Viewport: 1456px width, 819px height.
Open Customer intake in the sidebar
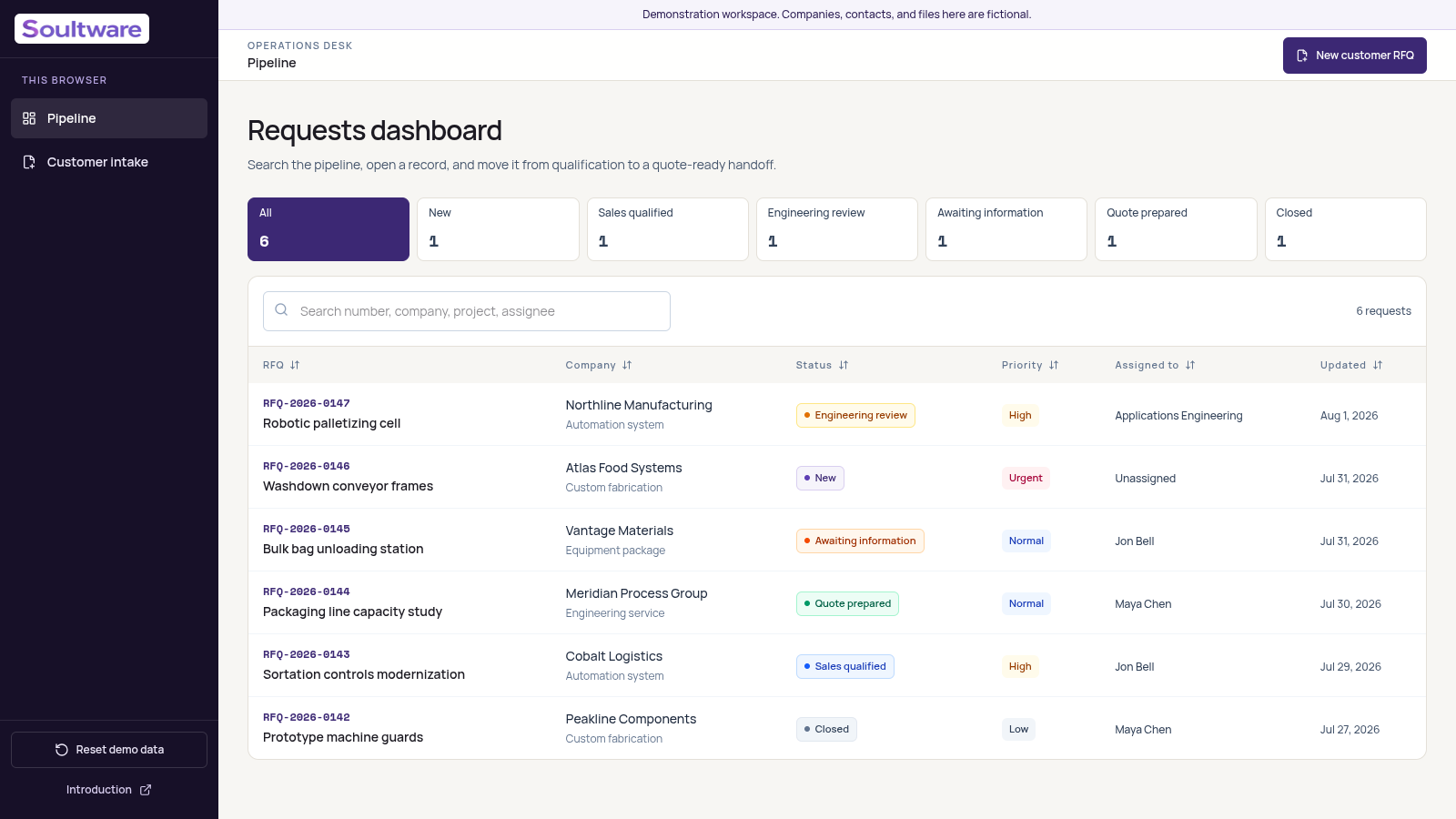[x=109, y=162]
